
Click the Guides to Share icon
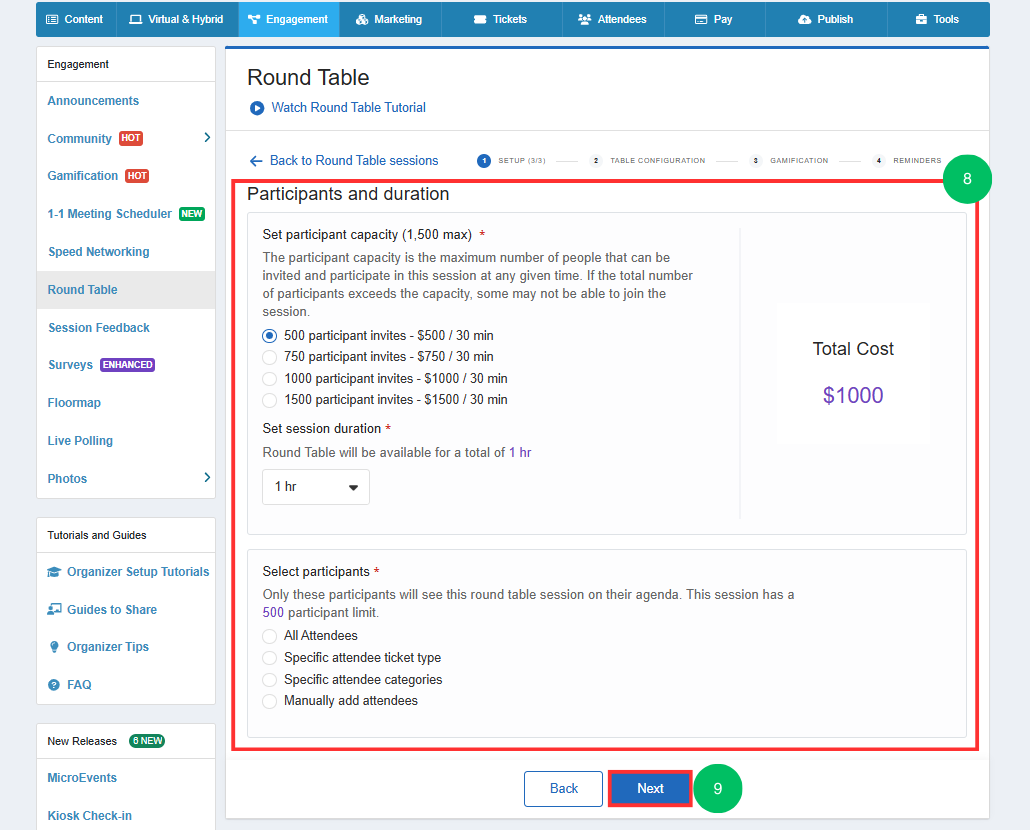54,609
